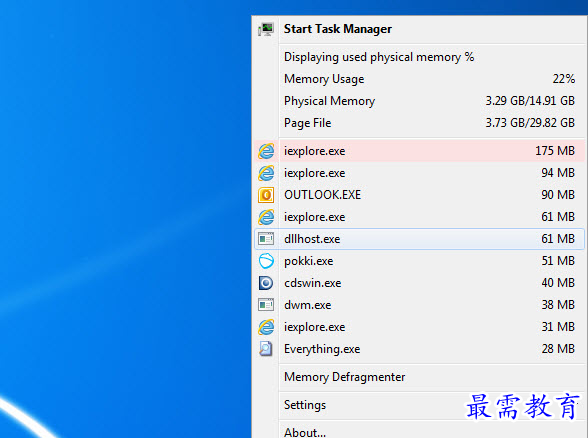Click the Internet Explorer icon beside 31 MB

(266, 327)
